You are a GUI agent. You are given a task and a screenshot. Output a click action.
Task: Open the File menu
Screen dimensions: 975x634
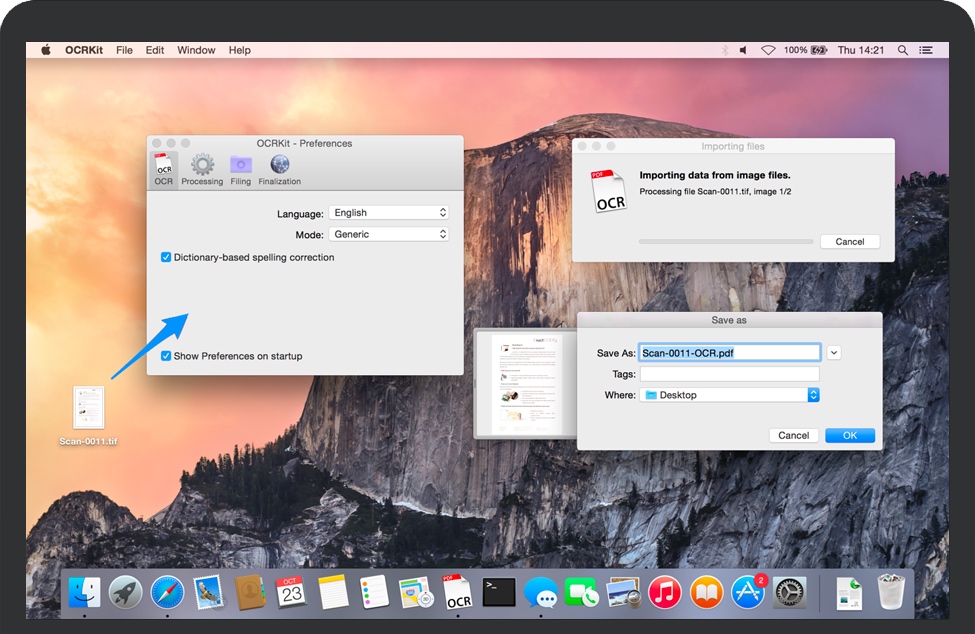point(124,50)
